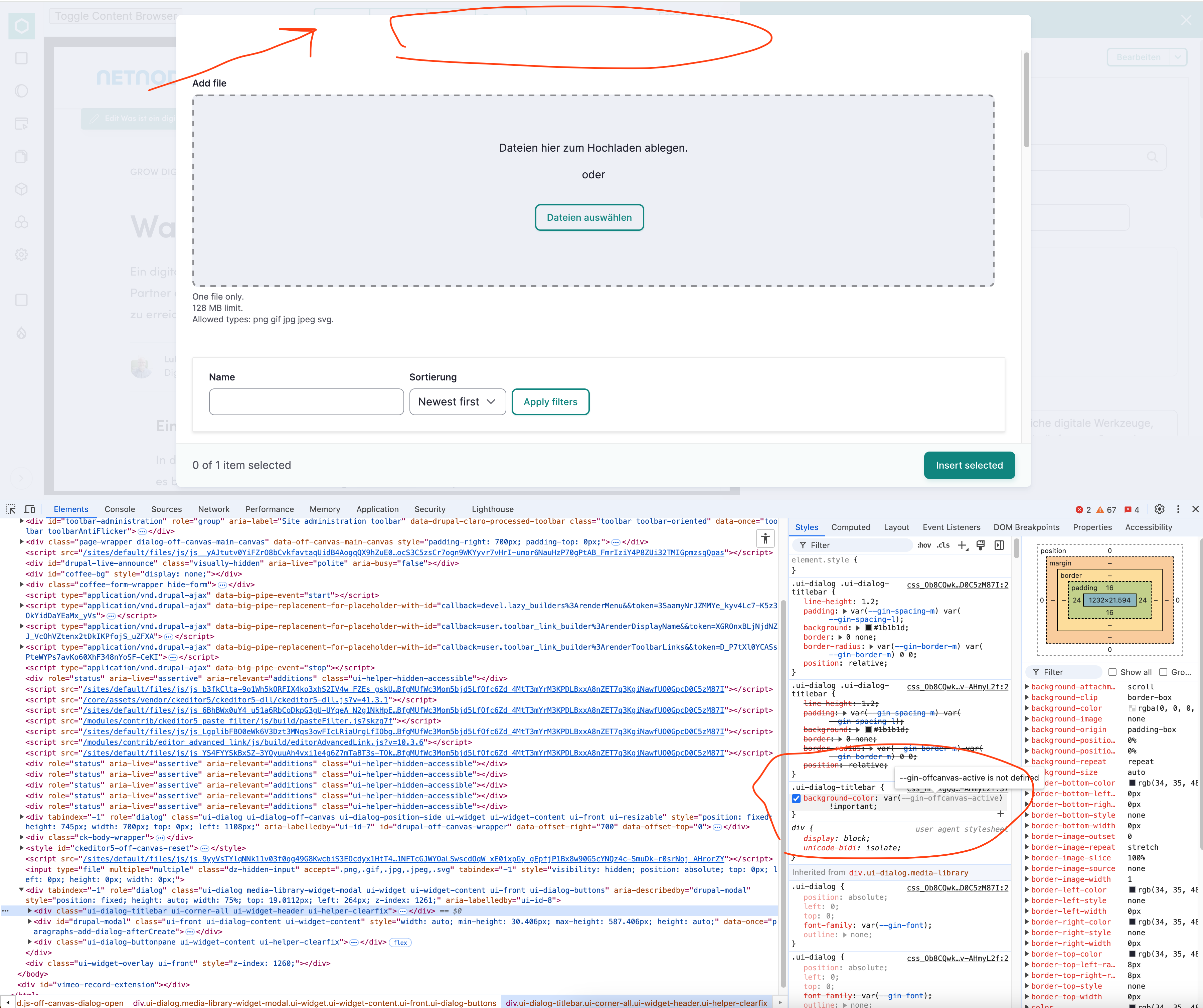
Task: Toggle the :hov pseudo-class state button
Action: (x=923, y=545)
